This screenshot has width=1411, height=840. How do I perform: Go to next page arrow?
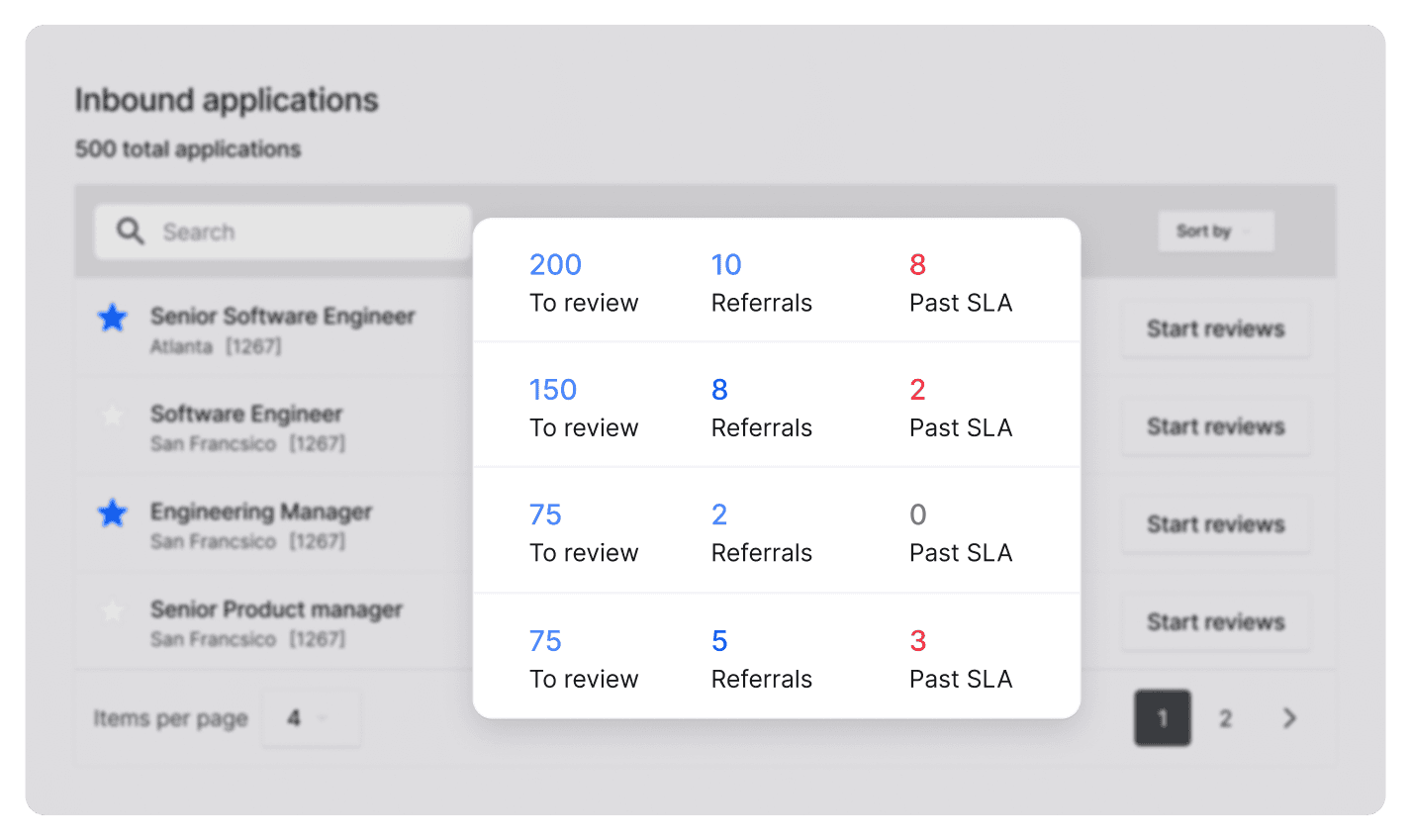1289,718
